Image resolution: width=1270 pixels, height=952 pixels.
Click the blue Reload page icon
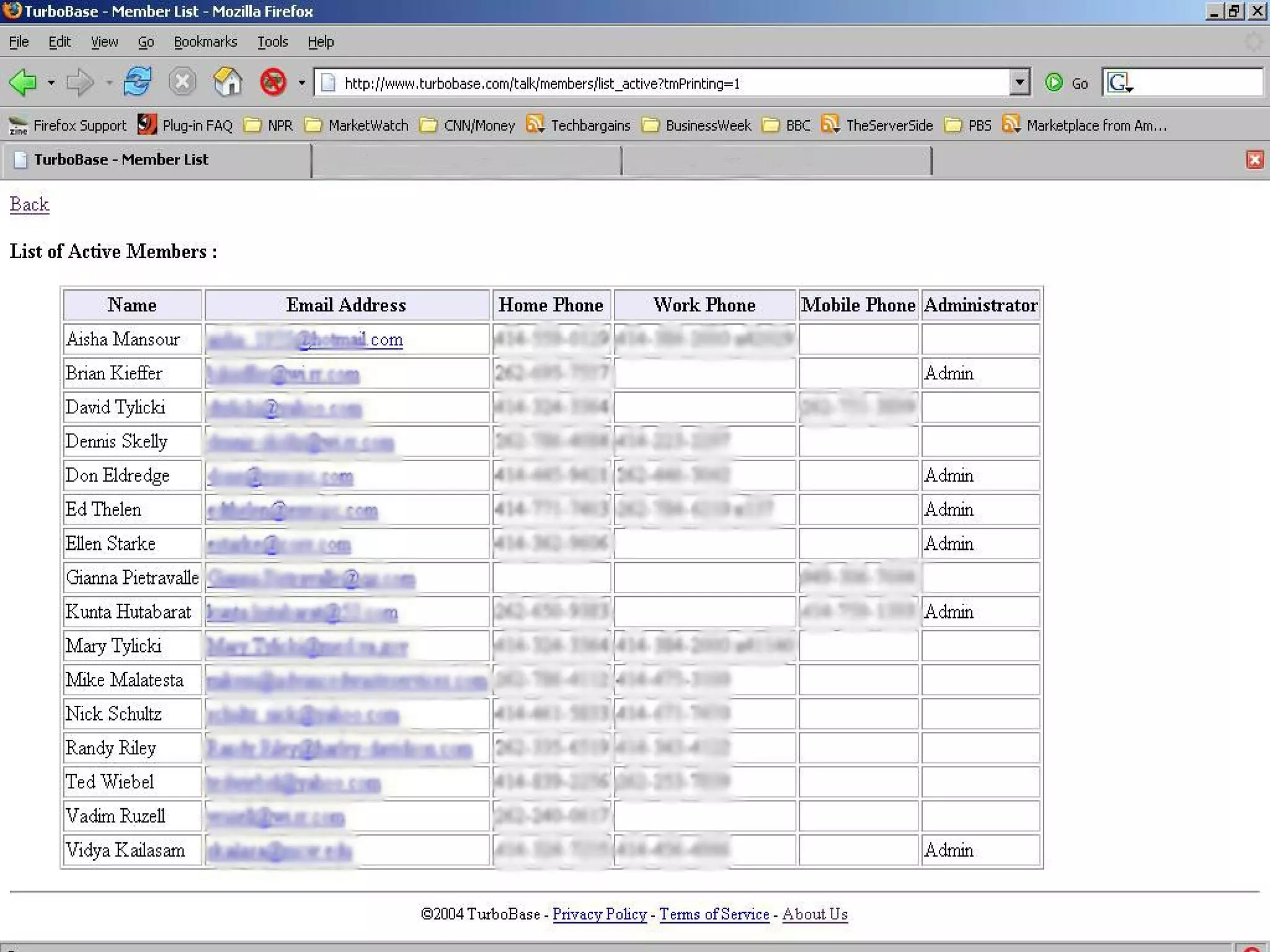click(137, 82)
